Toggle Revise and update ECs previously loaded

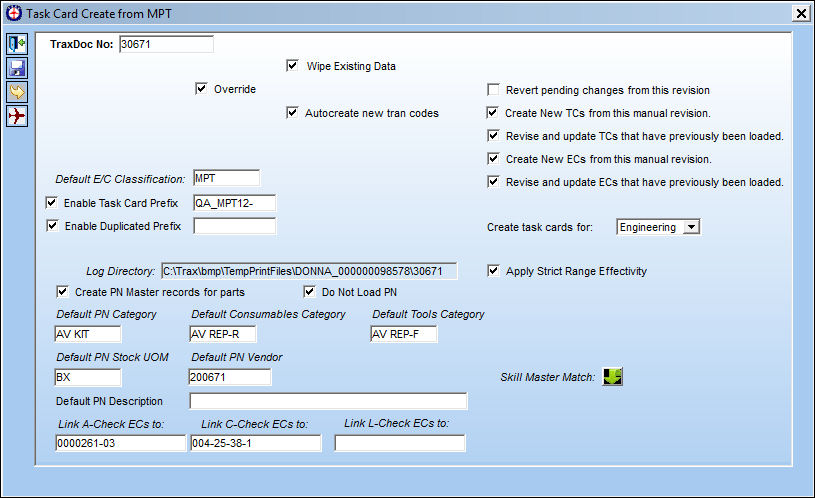click(493, 181)
